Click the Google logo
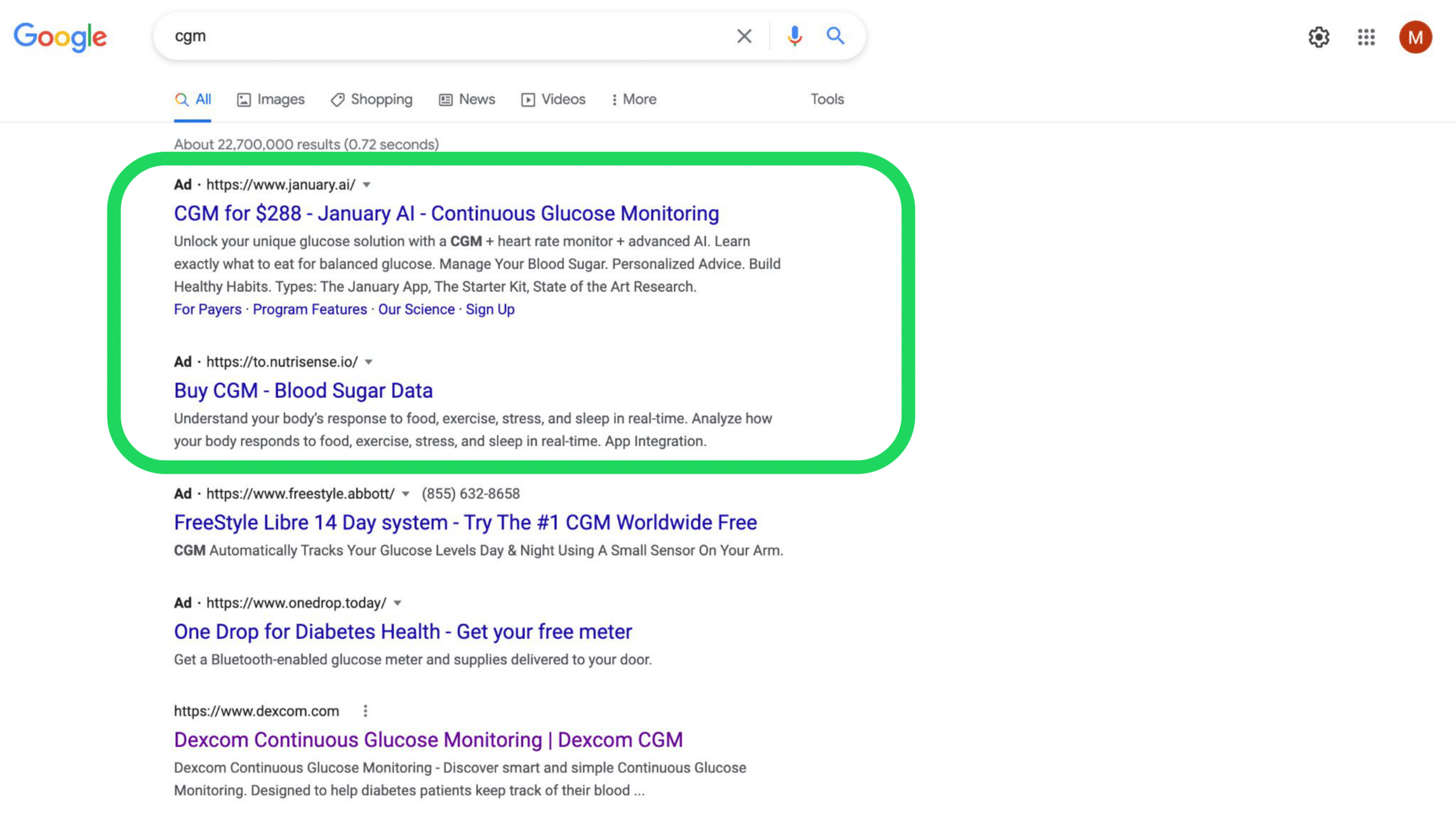The image size is (1456, 819). 61,37
